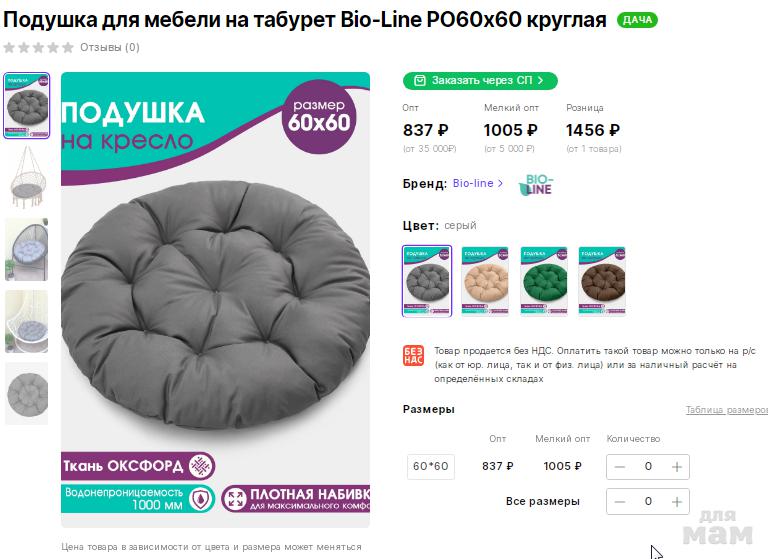The image size is (768, 559).
Task: Click the red БЕЗ НДС badge icon
Action: click(413, 356)
